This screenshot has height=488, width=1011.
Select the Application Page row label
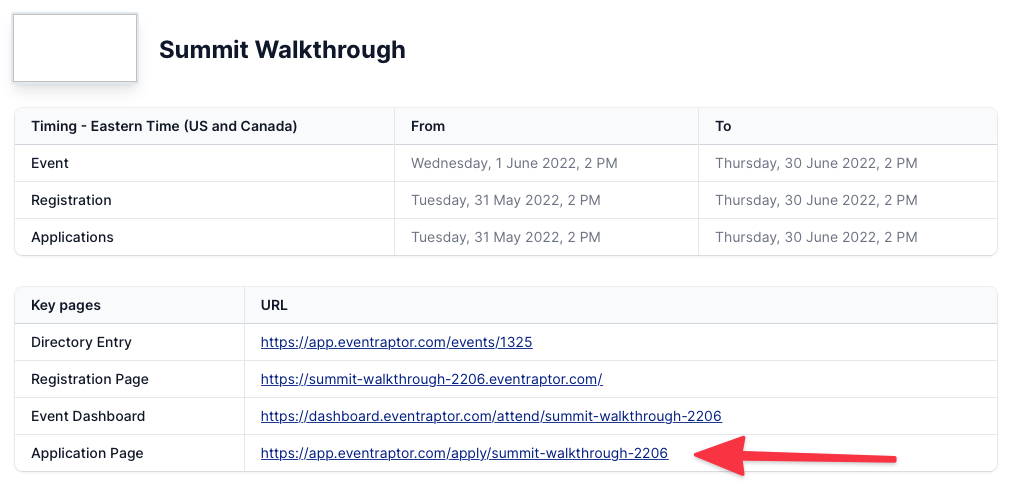pos(87,453)
